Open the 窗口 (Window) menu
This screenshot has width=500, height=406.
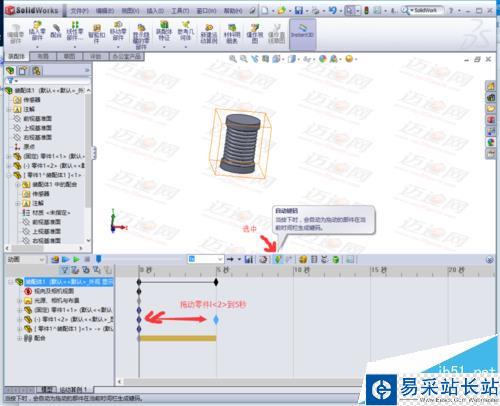click(206, 11)
